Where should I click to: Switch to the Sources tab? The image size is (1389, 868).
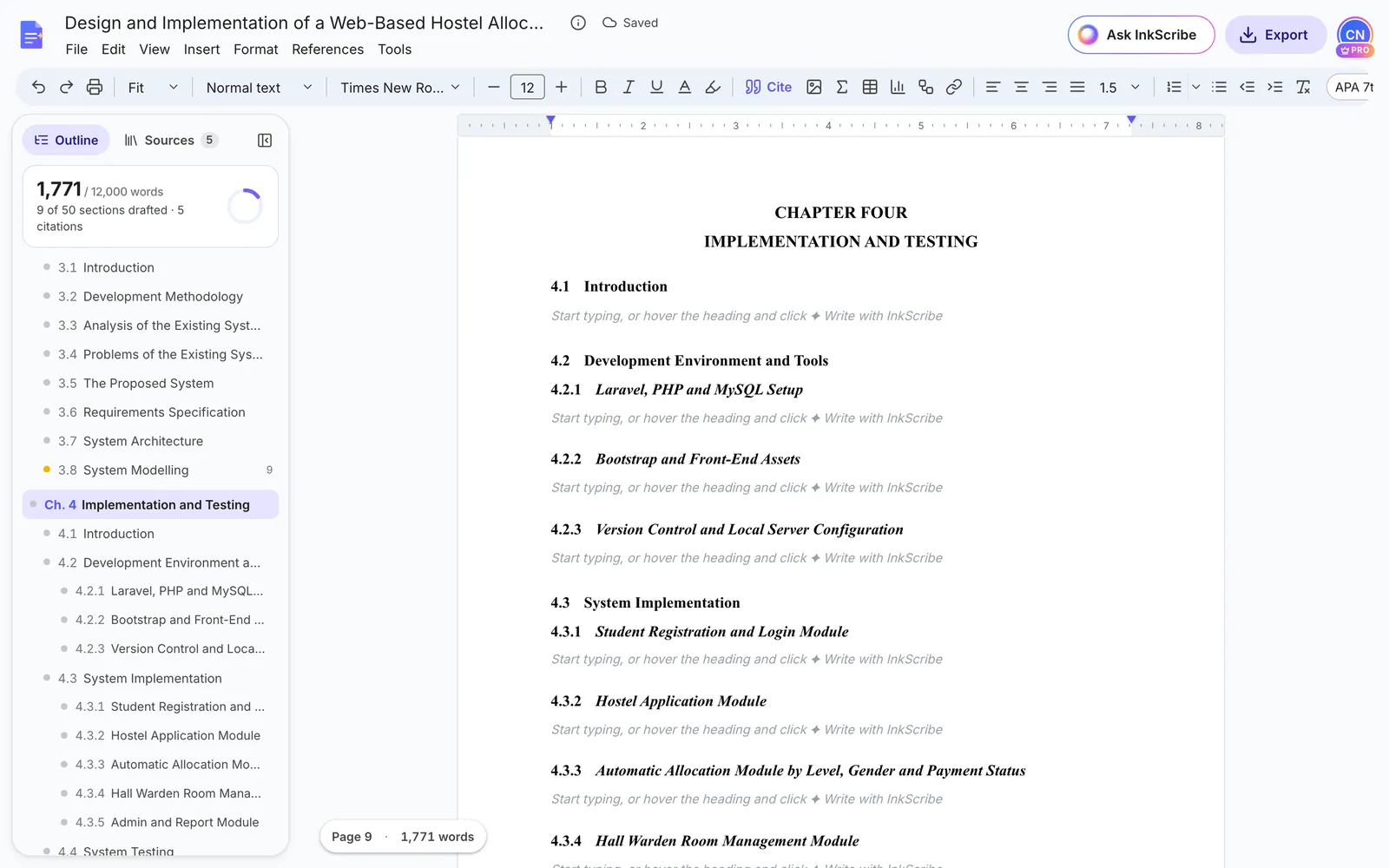click(170, 141)
